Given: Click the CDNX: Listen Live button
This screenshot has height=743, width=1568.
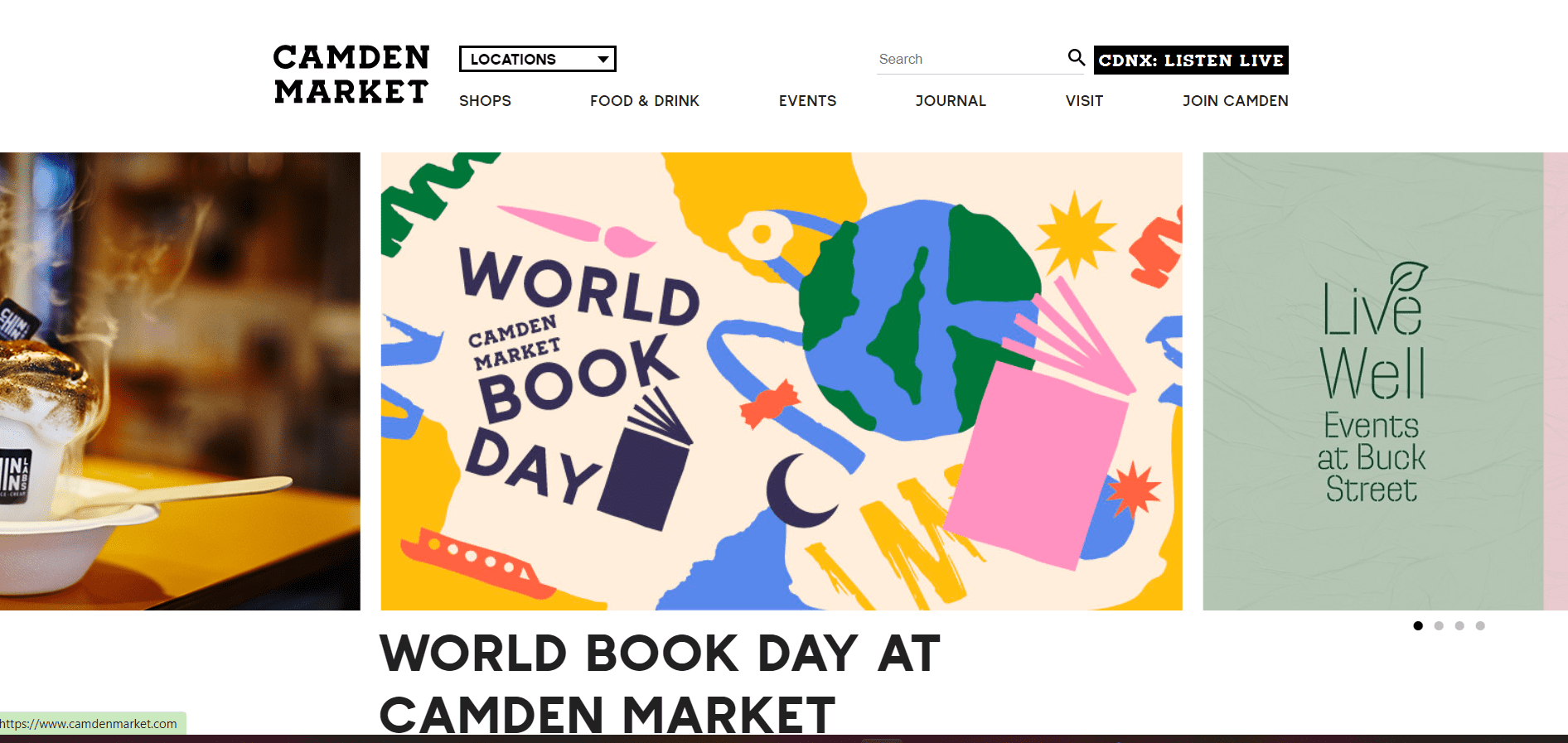Looking at the screenshot, I should point(1191,60).
